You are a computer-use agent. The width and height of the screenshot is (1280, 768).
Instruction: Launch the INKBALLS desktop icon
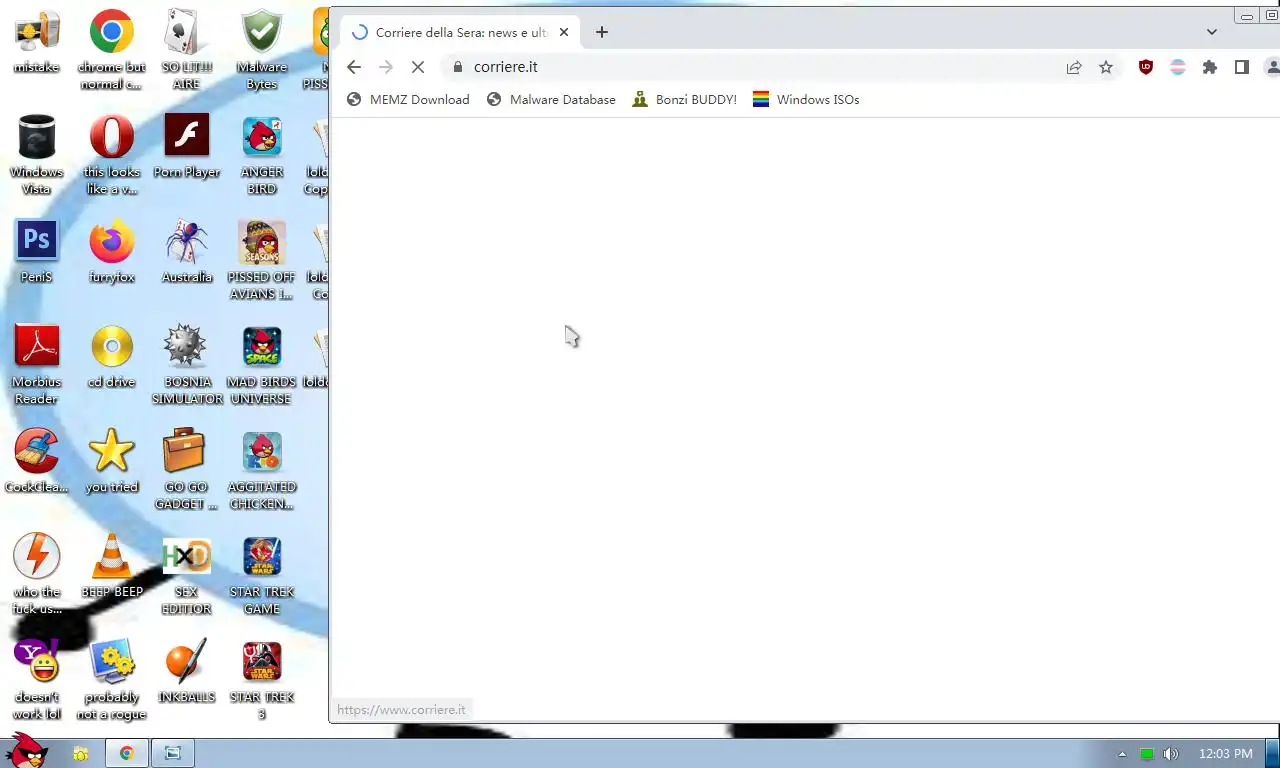[187, 671]
